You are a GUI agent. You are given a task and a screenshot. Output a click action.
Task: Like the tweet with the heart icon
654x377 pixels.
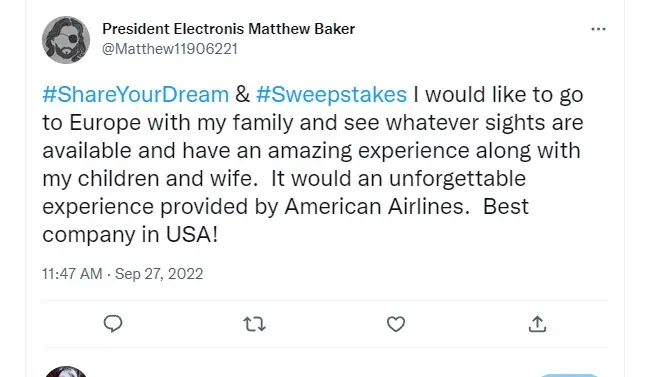pyautogui.click(x=396, y=324)
